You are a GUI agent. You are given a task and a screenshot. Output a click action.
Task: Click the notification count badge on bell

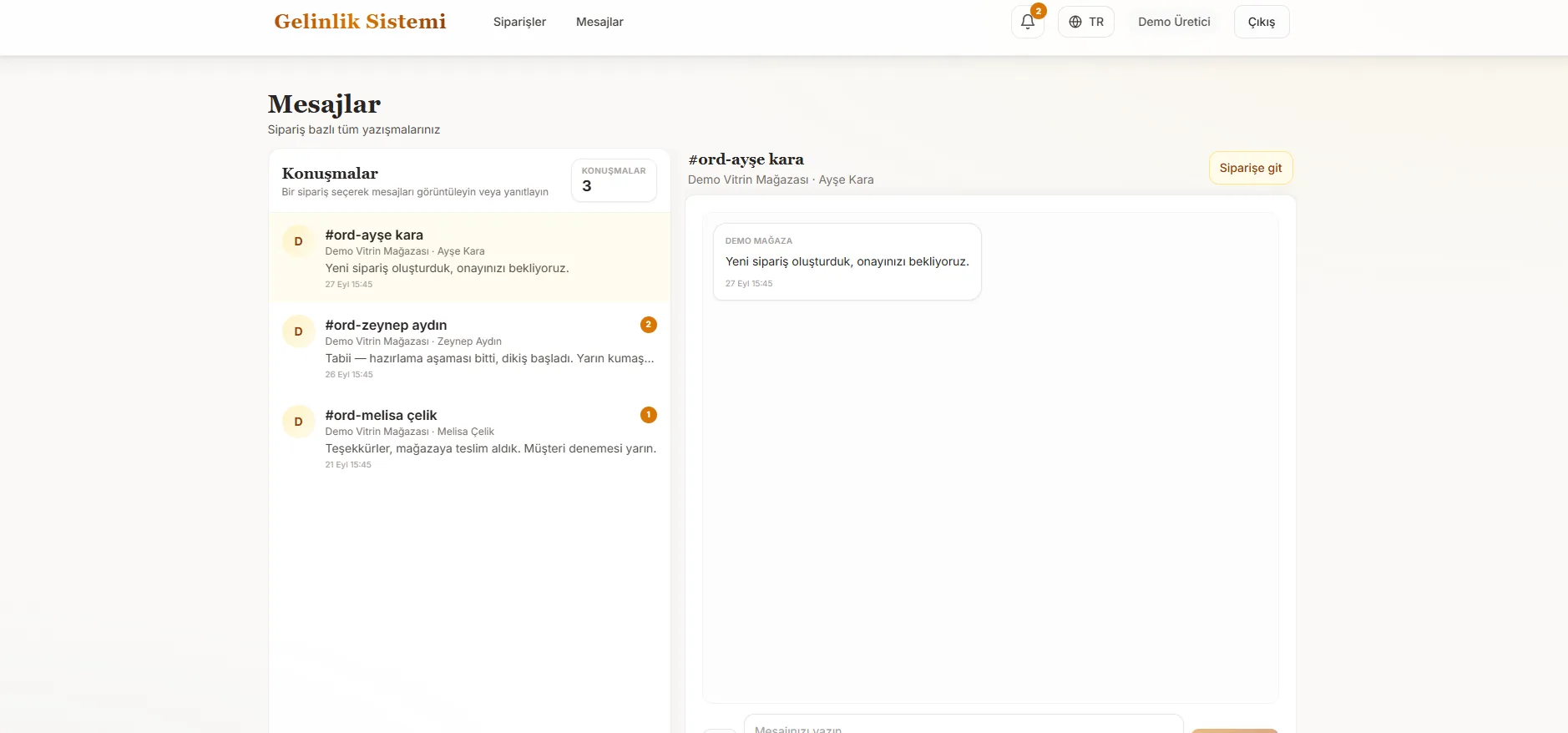(x=1038, y=11)
